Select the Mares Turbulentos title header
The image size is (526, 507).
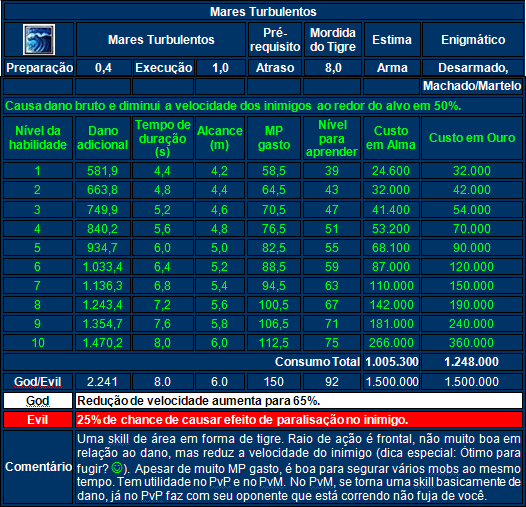click(x=263, y=12)
